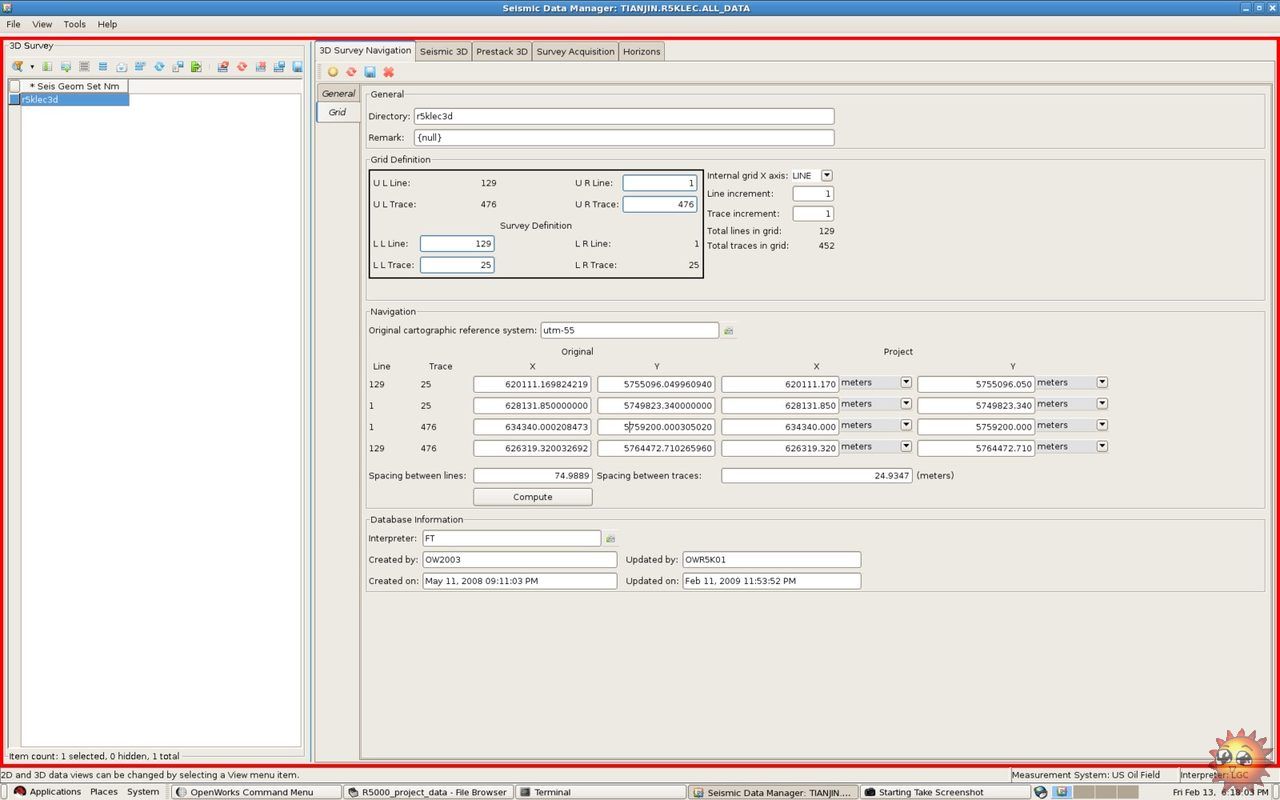The height and width of the screenshot is (800, 1280).
Task: Open Project Y units dropdown for line 129 trace 476
Action: click(1102, 447)
